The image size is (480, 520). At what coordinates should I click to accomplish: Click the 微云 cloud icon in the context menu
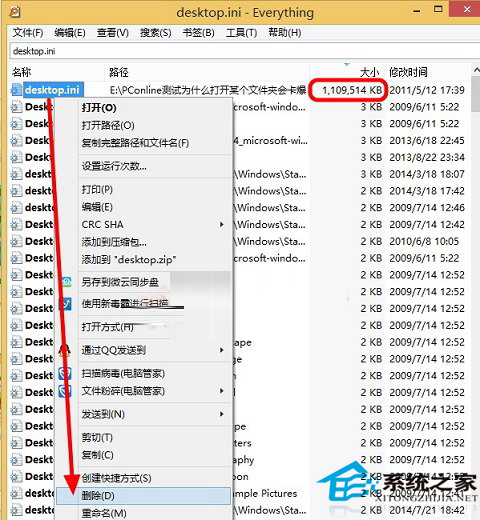pos(67,282)
